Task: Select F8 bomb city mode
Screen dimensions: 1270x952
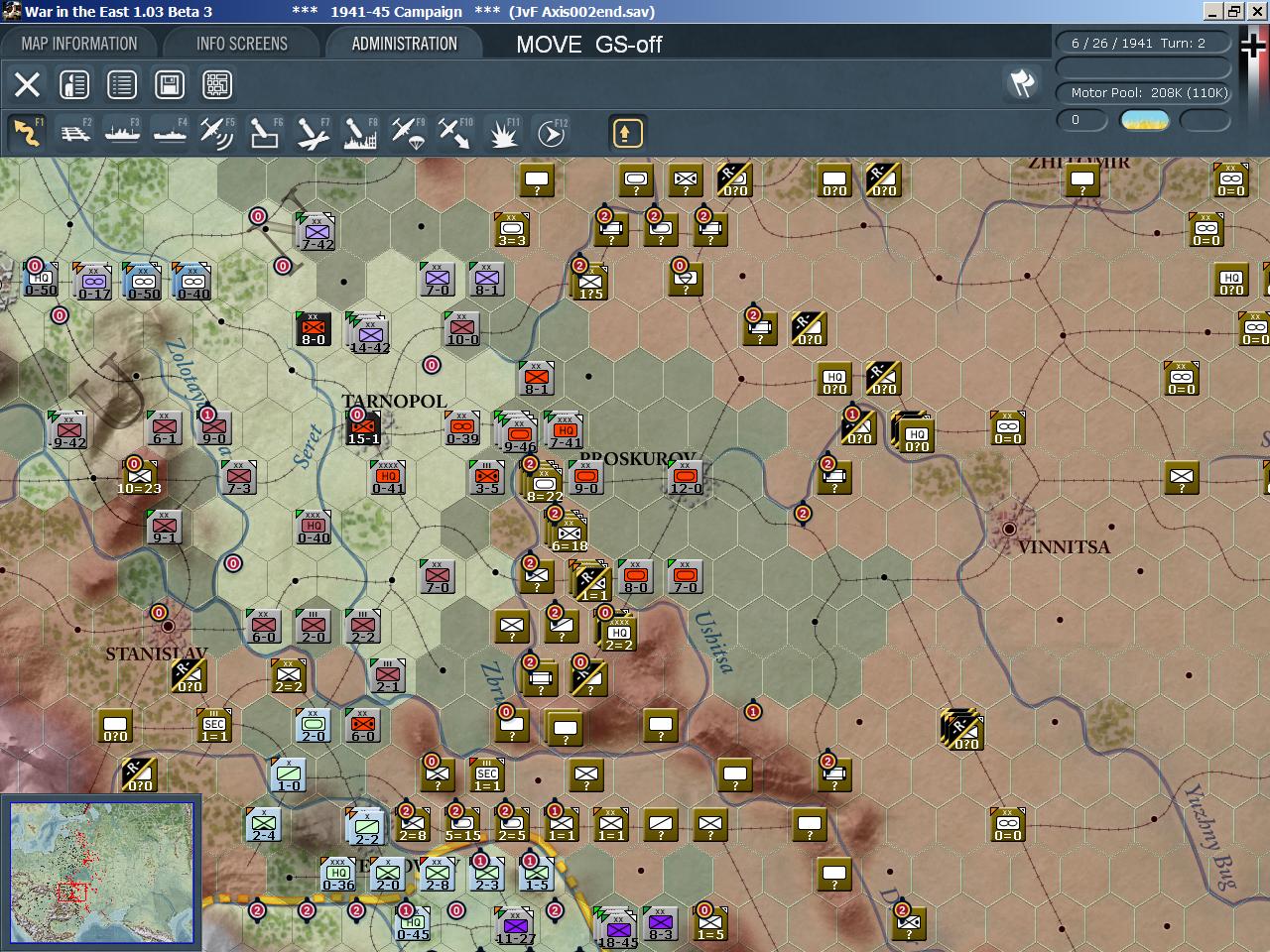Action: click(x=360, y=133)
